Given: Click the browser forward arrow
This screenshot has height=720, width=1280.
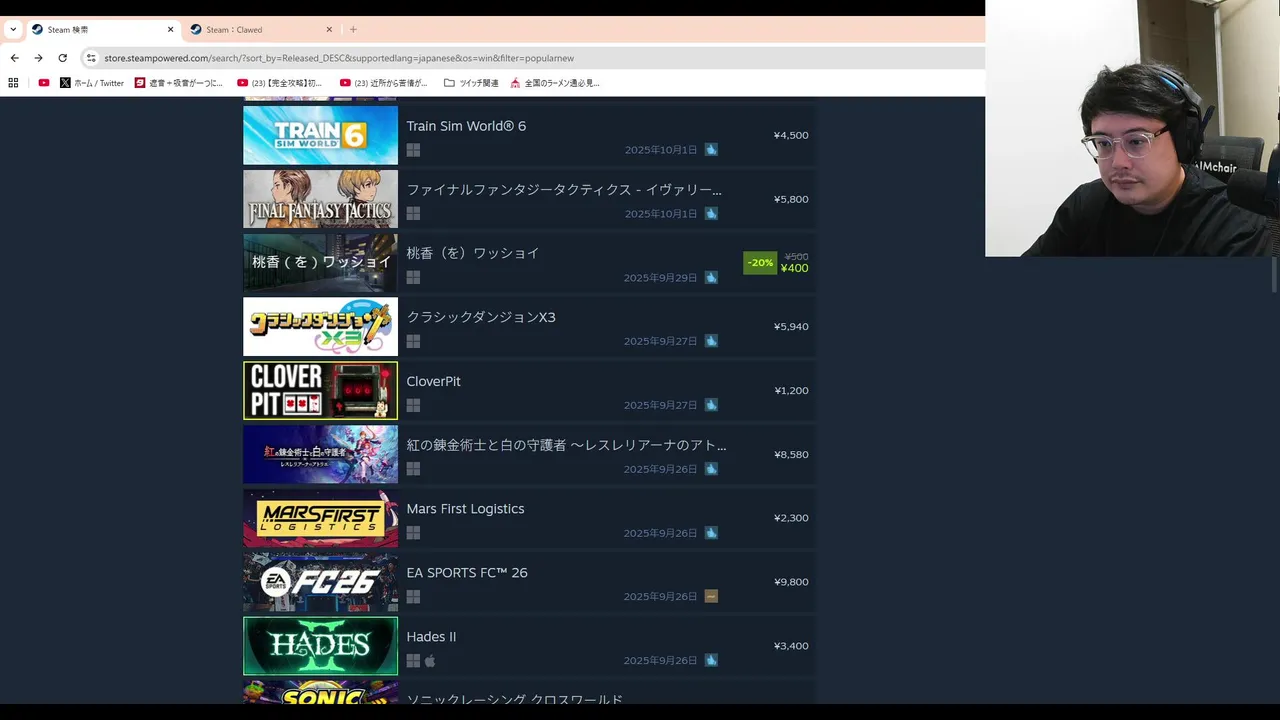Looking at the screenshot, I should pyautogui.click(x=38, y=58).
